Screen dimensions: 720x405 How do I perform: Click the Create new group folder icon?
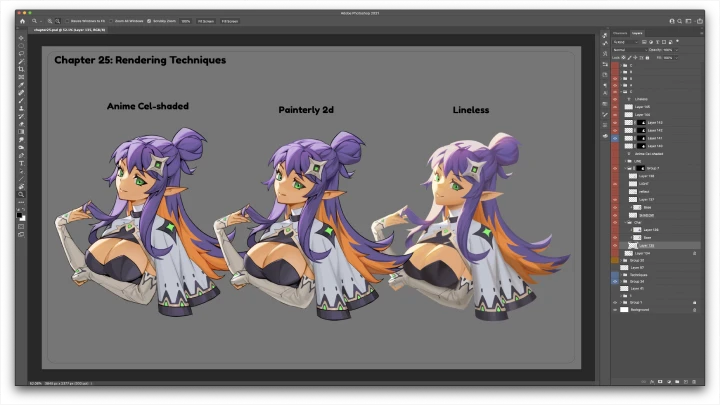677,382
